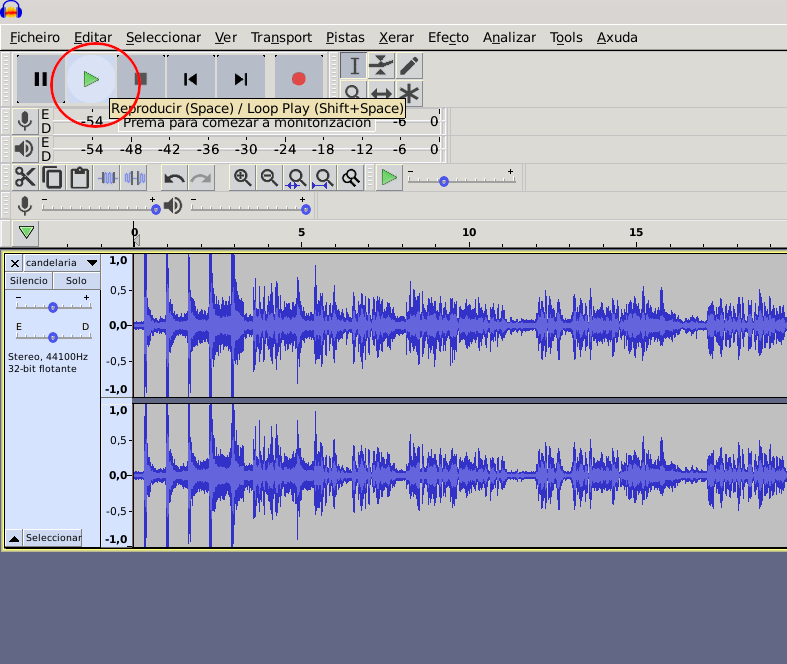The image size is (787, 664).
Task: Click the 'Stereo, 44100Hz' track info text
Action: (x=48, y=357)
